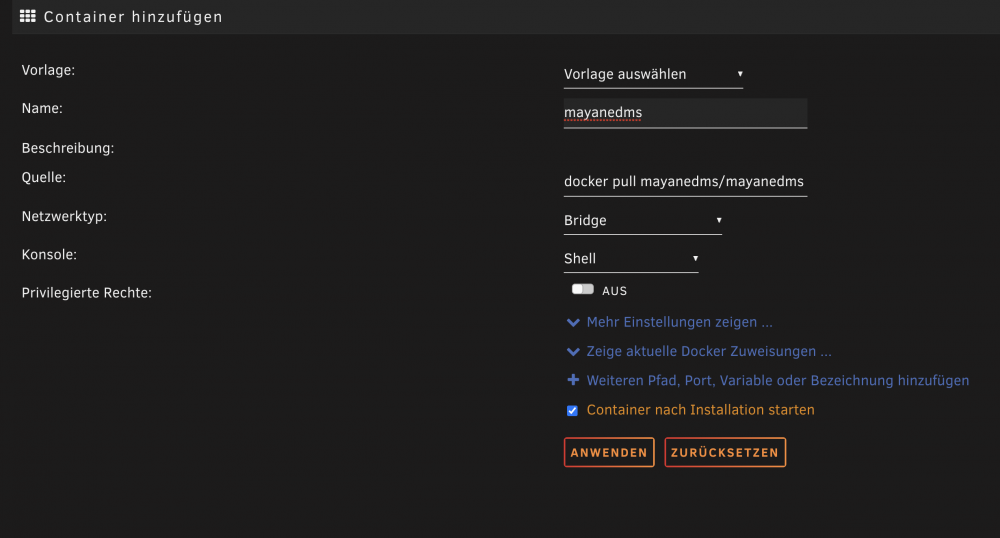The image size is (1000, 538).
Task: Click the plus icon before Weiteren Pfad
Action: coord(573,380)
